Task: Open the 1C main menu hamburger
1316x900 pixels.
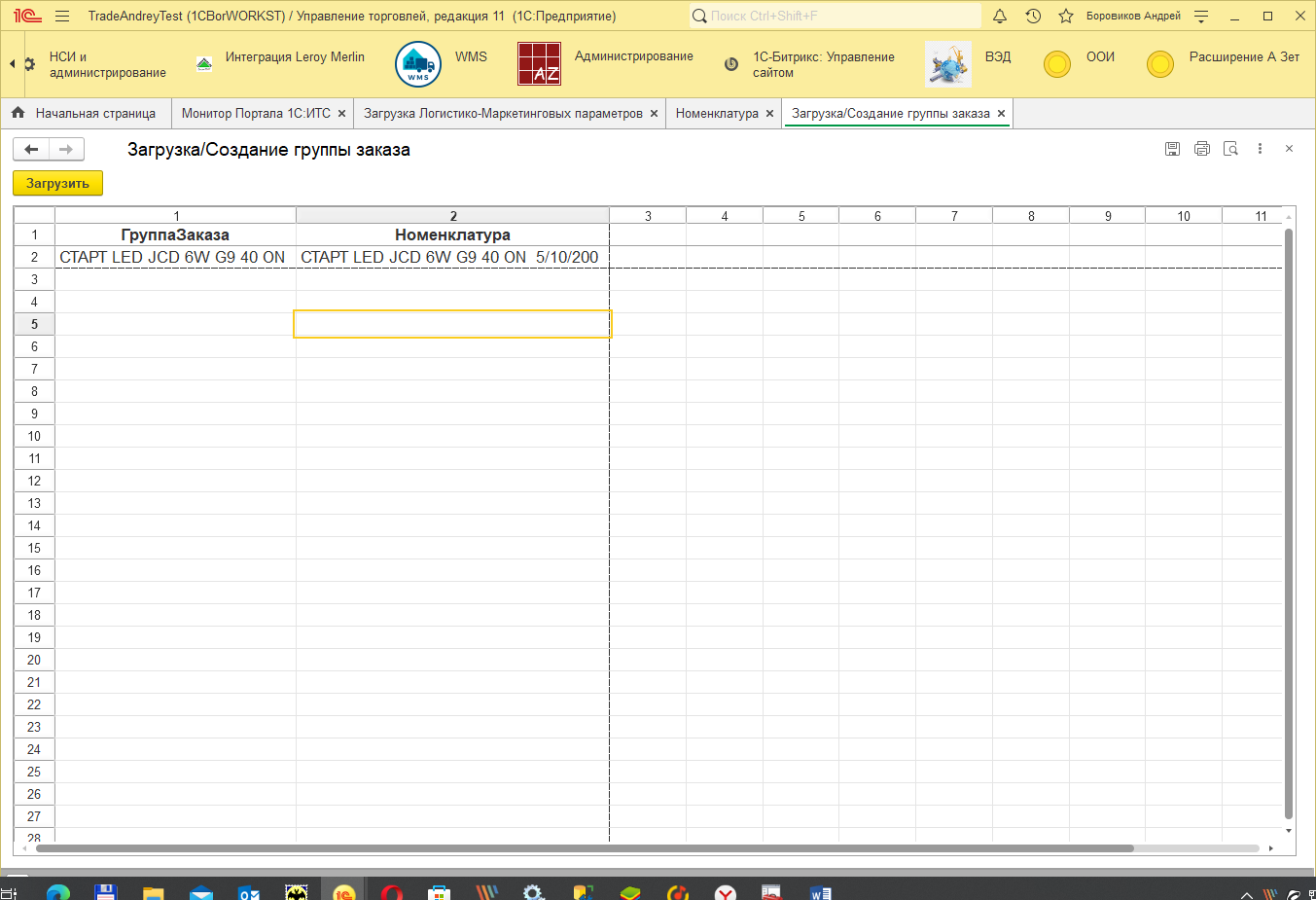Action: tap(62, 17)
